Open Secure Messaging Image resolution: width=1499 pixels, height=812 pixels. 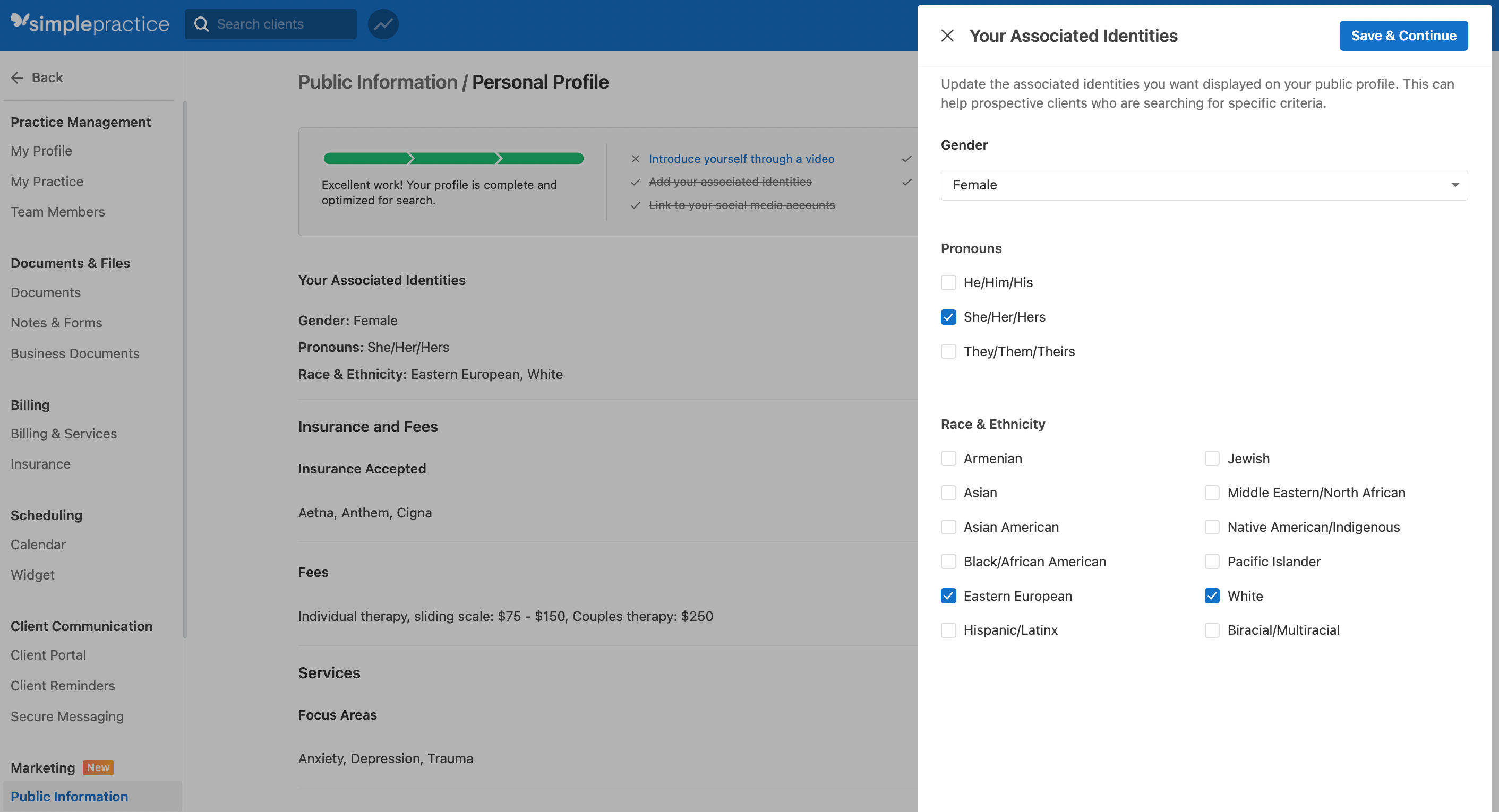[67, 716]
